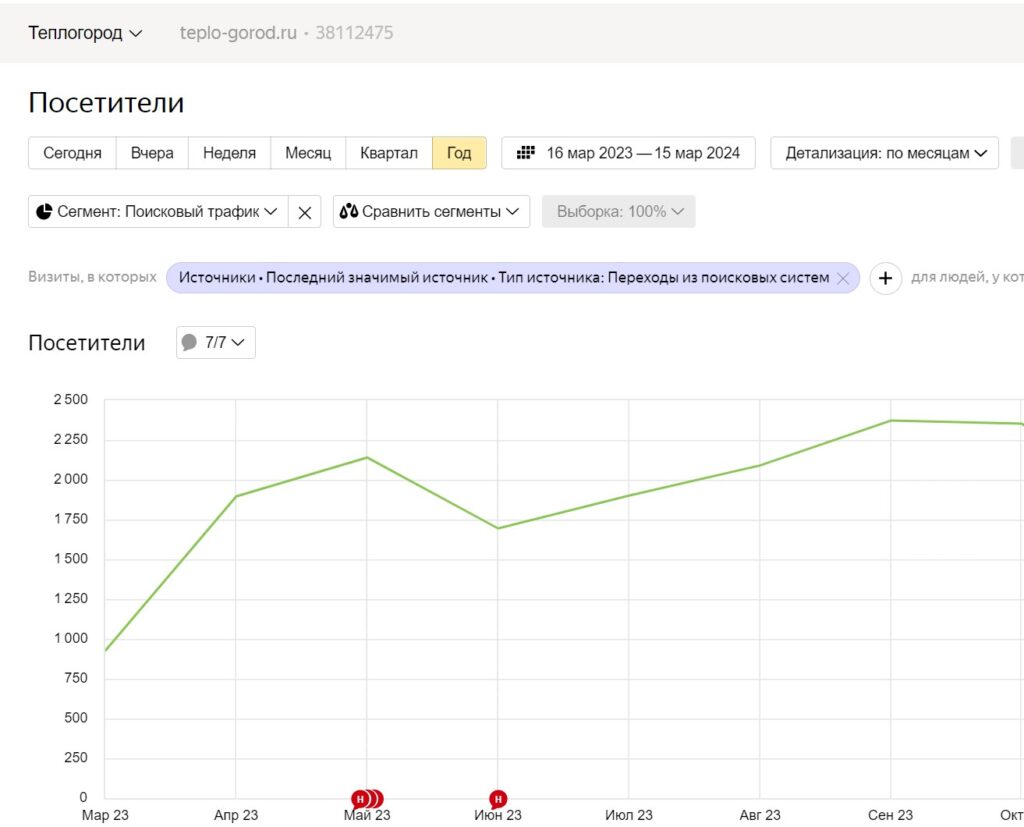
Task: Click the speech bubble annotations icon
Action: pyautogui.click(x=189, y=342)
